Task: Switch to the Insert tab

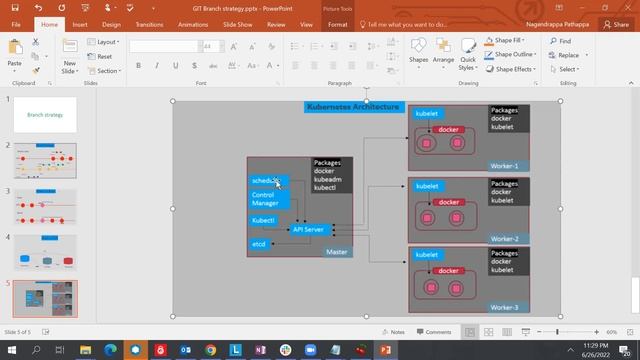Action: (80, 24)
